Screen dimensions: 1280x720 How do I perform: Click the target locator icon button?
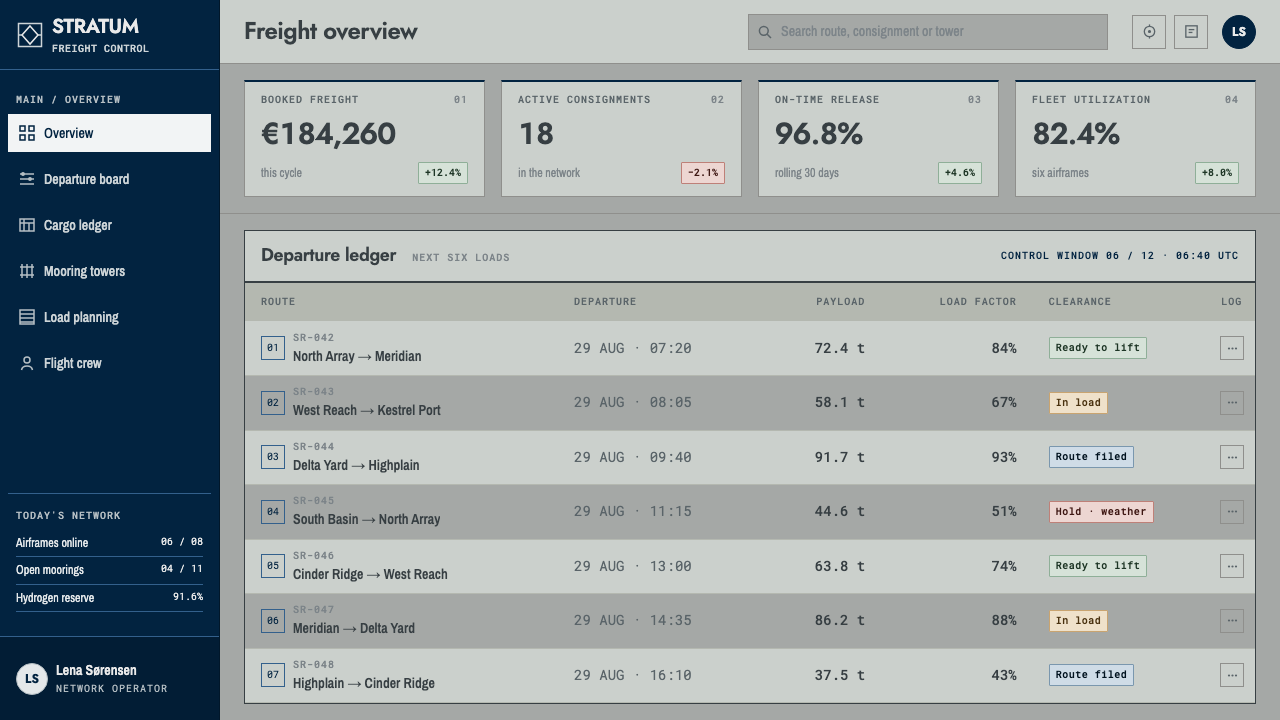coord(1149,32)
